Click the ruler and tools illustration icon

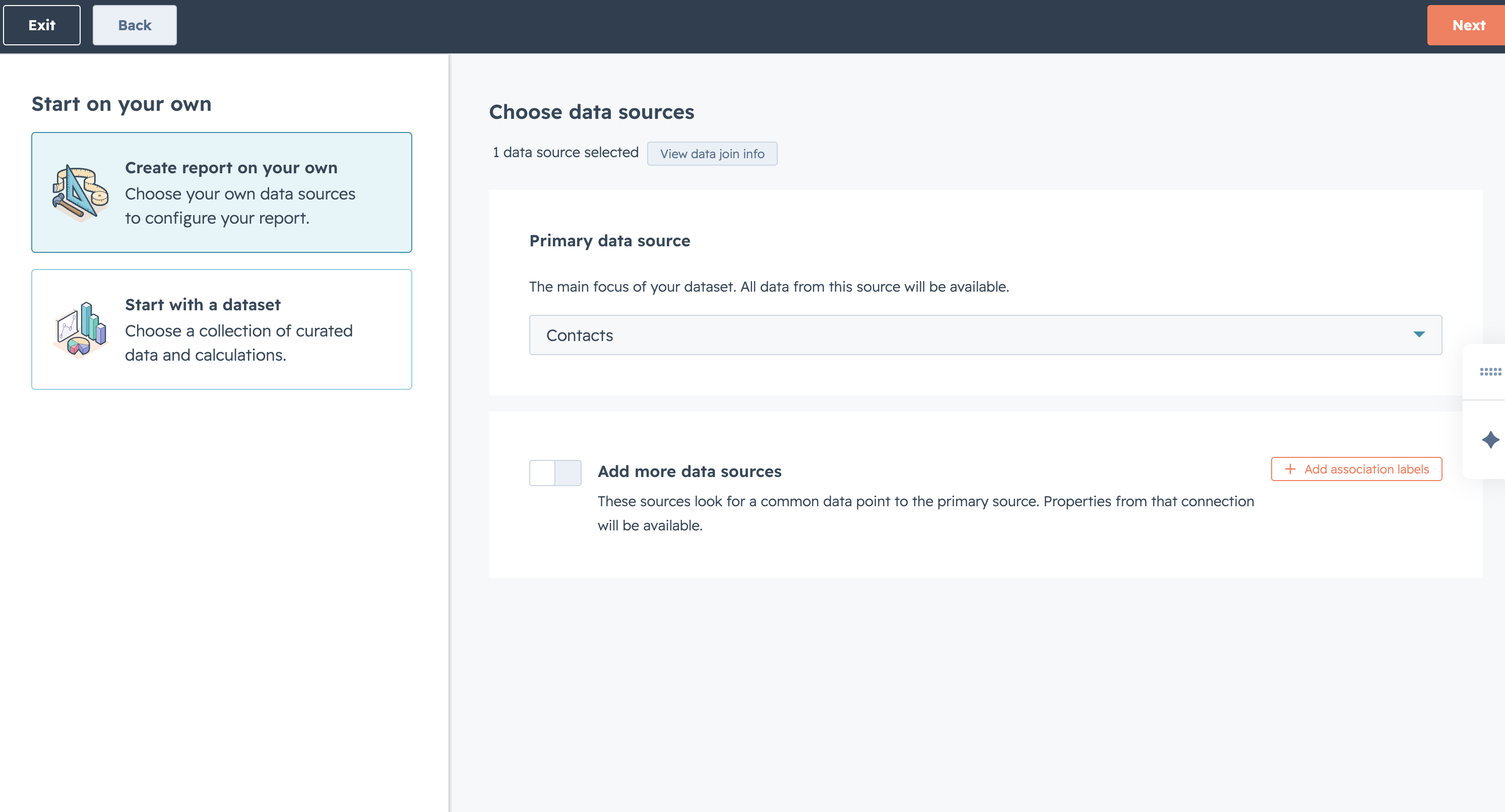click(80, 192)
